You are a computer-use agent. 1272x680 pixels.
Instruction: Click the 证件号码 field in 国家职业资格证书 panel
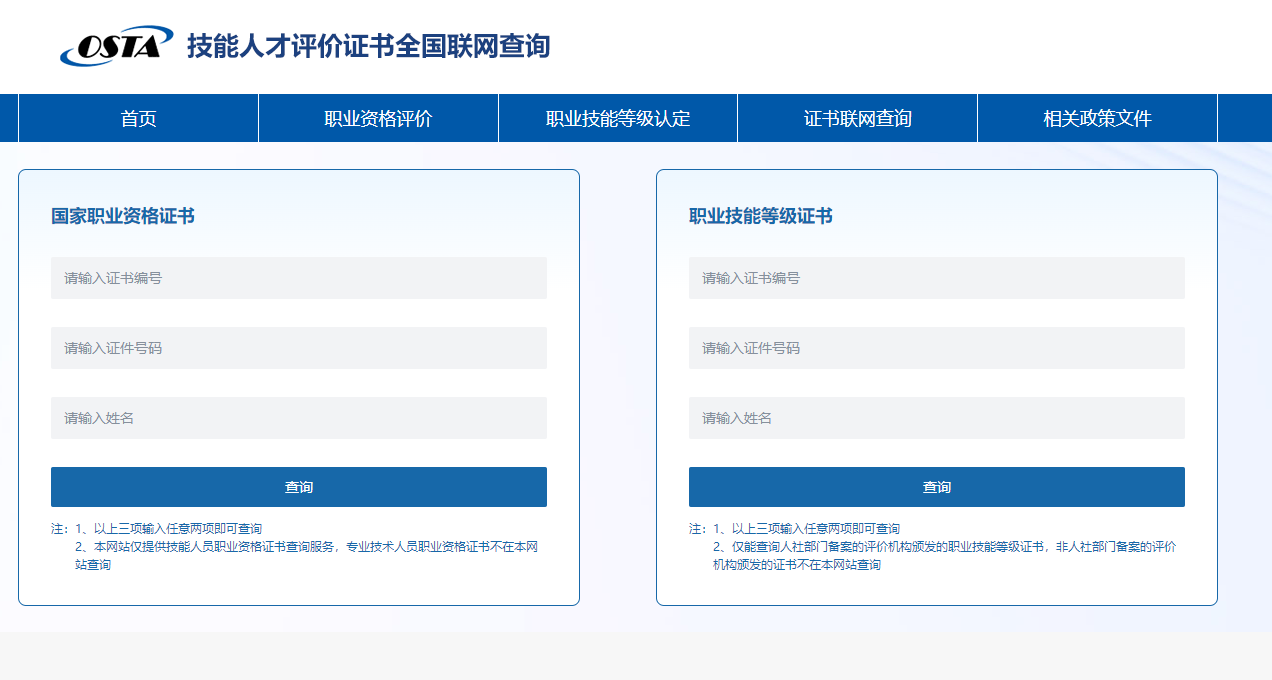(x=298, y=348)
